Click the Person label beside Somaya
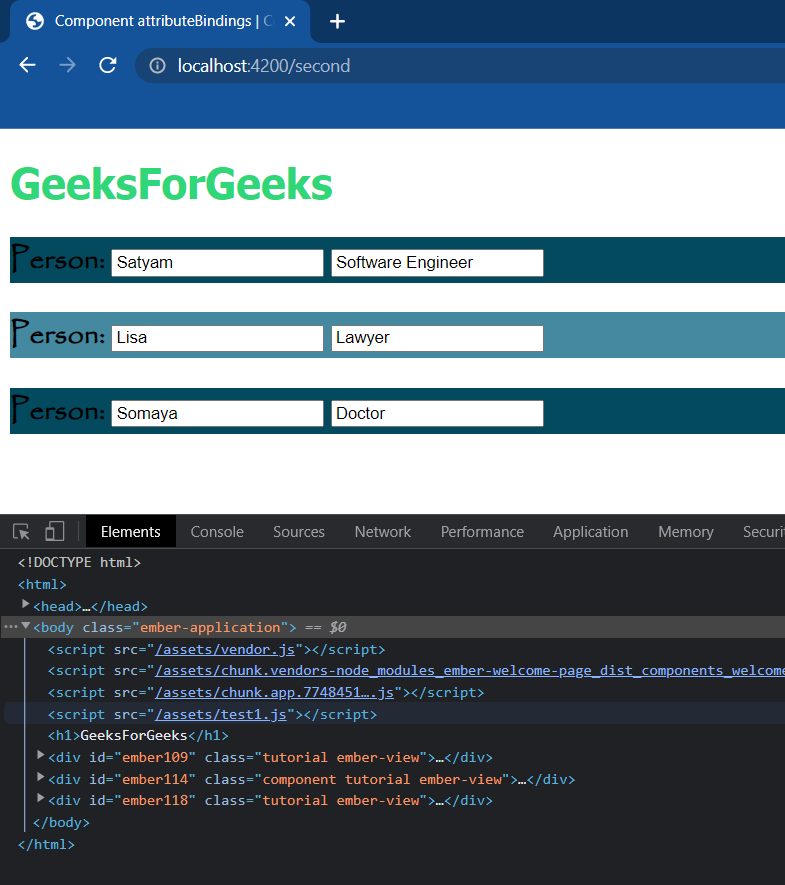Image resolution: width=785 pixels, height=885 pixels. [x=58, y=410]
